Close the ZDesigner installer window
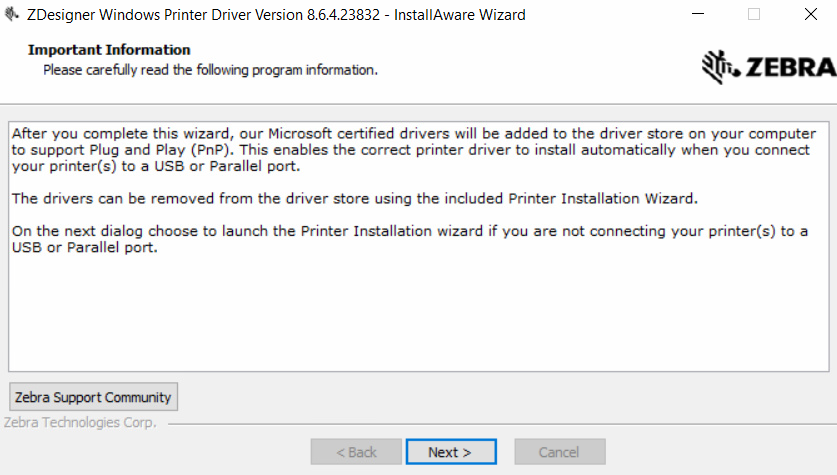 click(x=810, y=15)
